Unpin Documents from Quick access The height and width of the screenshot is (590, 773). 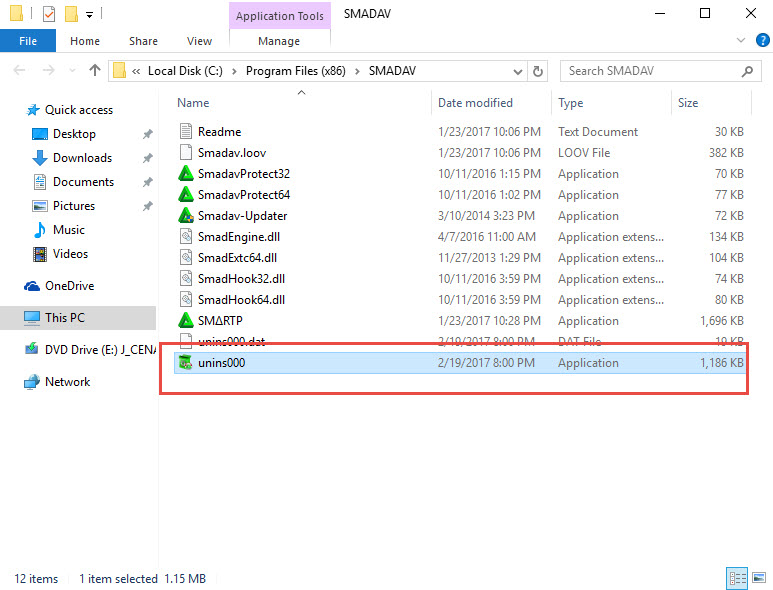click(147, 182)
